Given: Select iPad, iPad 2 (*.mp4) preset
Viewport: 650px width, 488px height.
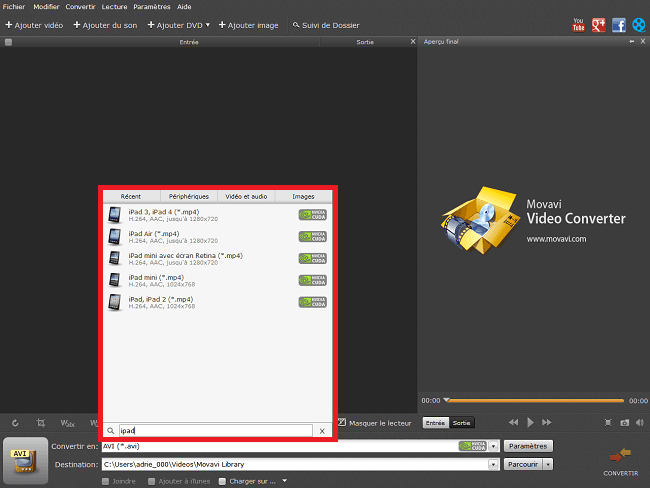Looking at the screenshot, I should coord(217,302).
